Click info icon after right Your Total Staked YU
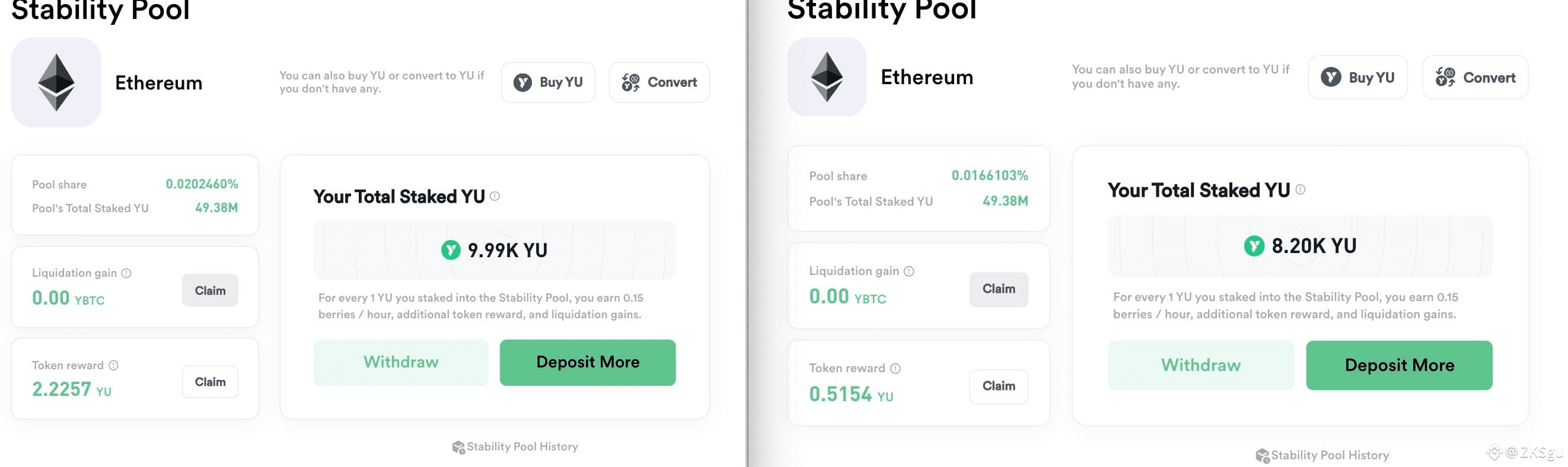 pyautogui.click(x=1300, y=190)
